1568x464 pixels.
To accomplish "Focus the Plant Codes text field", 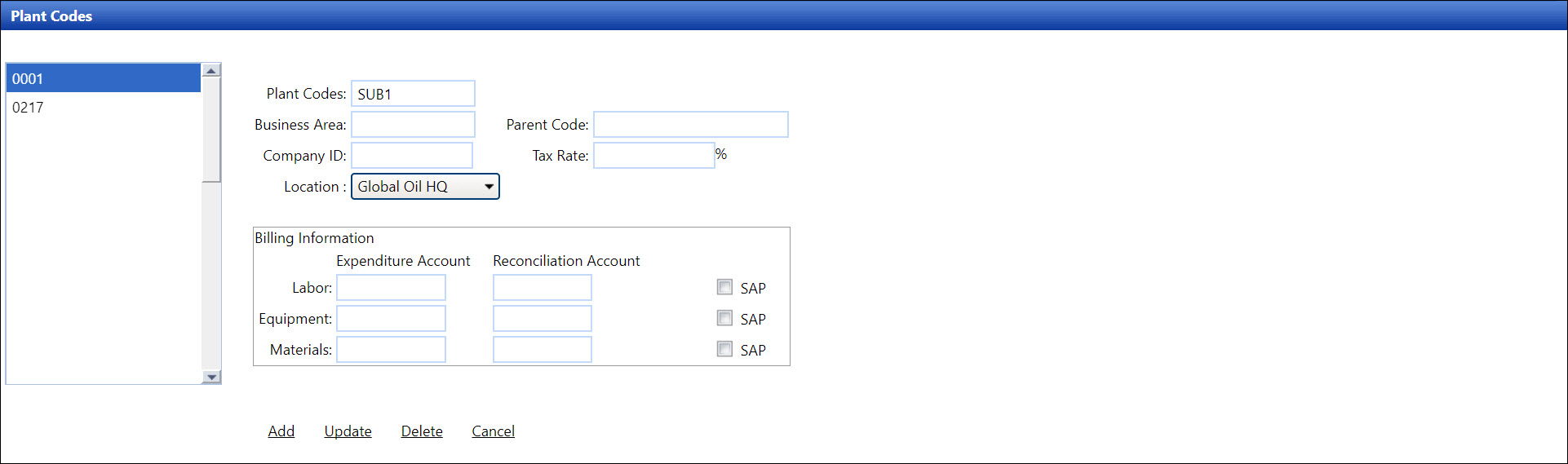I will coord(413,94).
